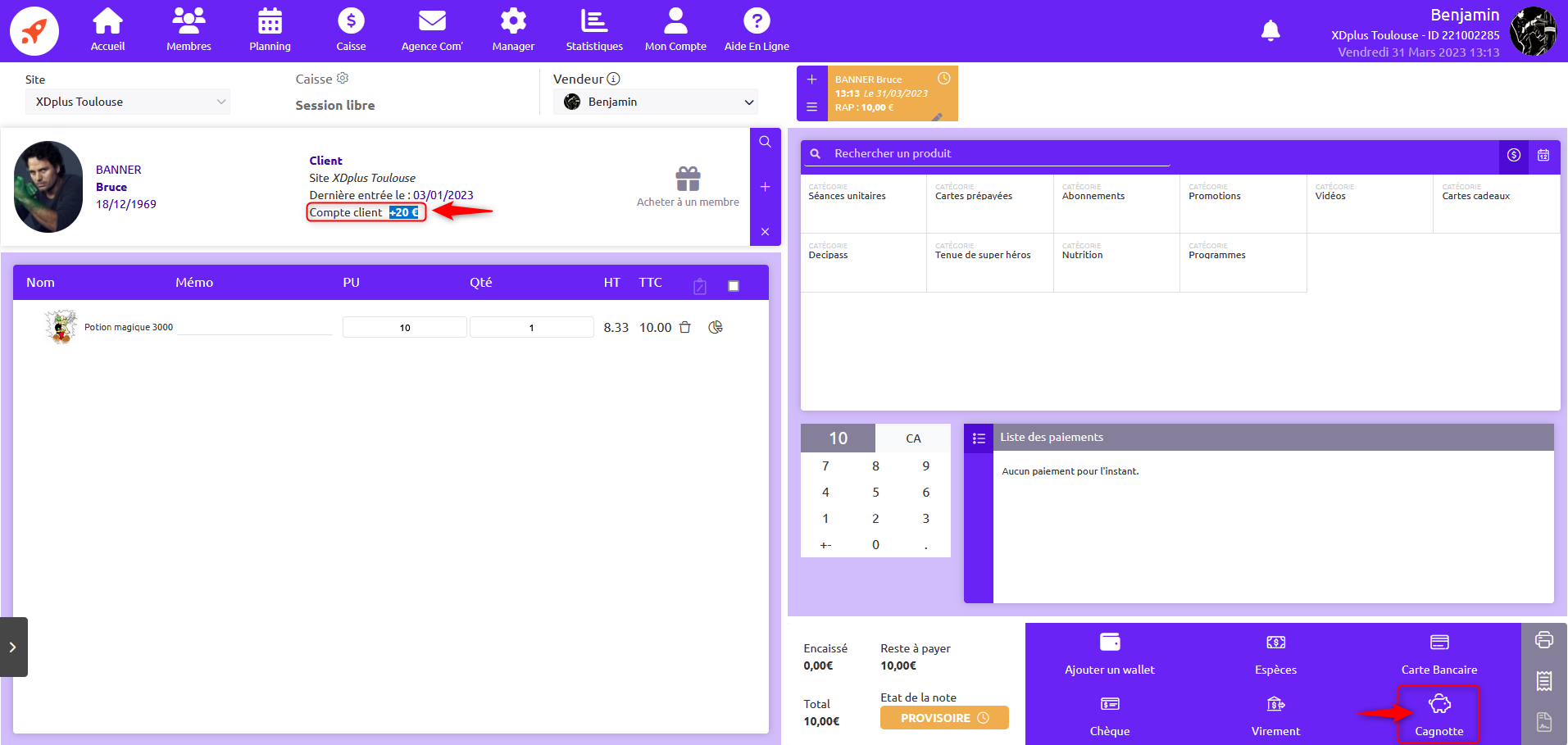This screenshot has width=1568, height=745.
Task: Open discount pie icon for Potion magique
Action: click(x=716, y=327)
